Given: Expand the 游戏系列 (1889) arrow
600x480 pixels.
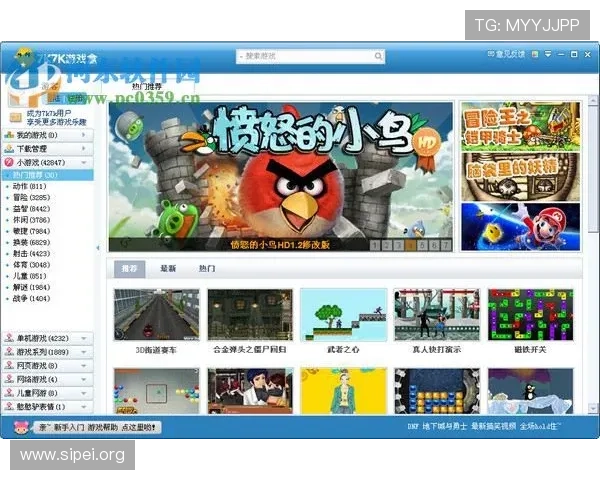Looking at the screenshot, I should pos(83,352).
